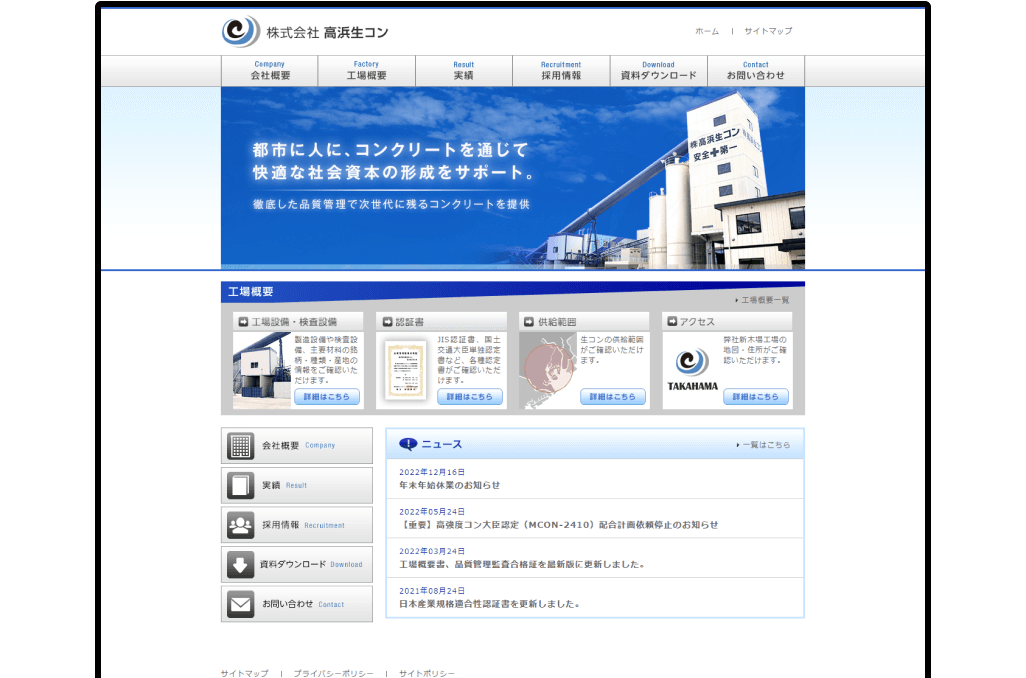
Task: Open the 日本産業規格適合性認証書 update news item
Action: point(490,604)
